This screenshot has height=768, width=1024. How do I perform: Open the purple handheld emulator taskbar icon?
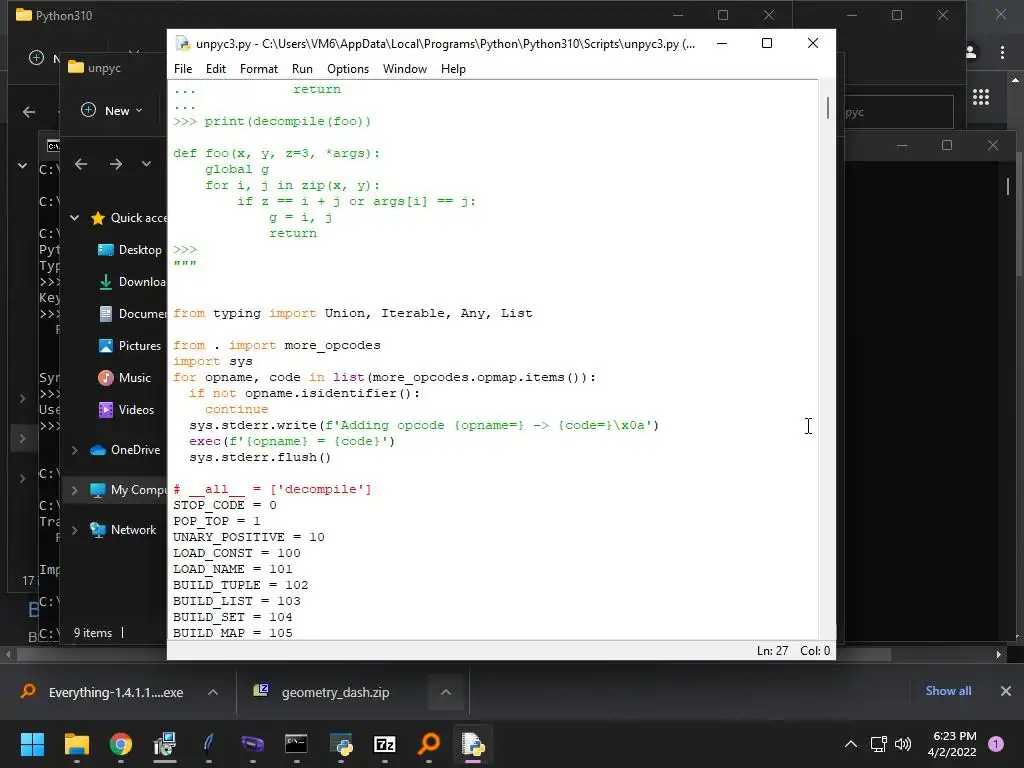[x=253, y=744]
